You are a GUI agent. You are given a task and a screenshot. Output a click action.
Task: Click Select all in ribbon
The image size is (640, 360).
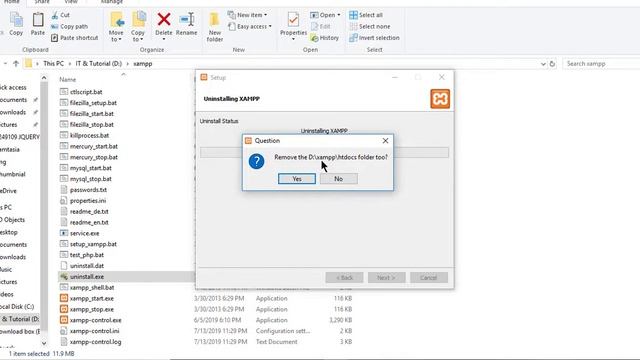point(366,15)
